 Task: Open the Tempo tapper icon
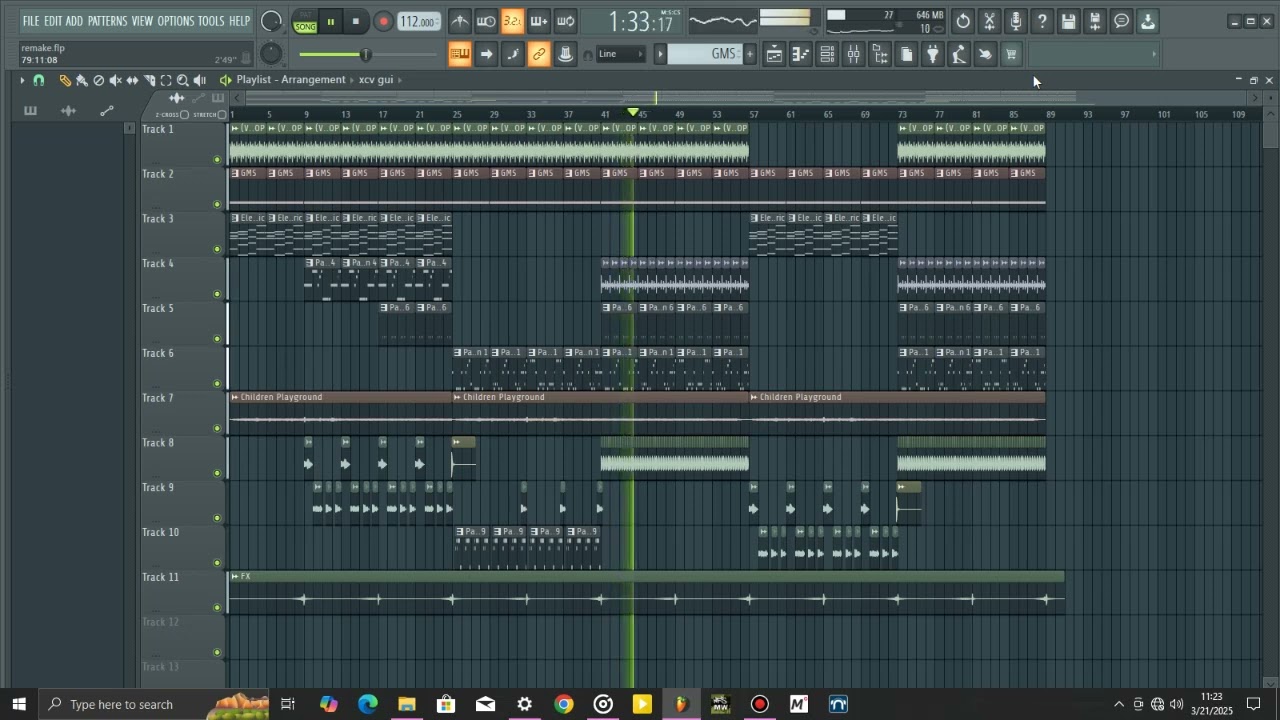click(x=958, y=55)
